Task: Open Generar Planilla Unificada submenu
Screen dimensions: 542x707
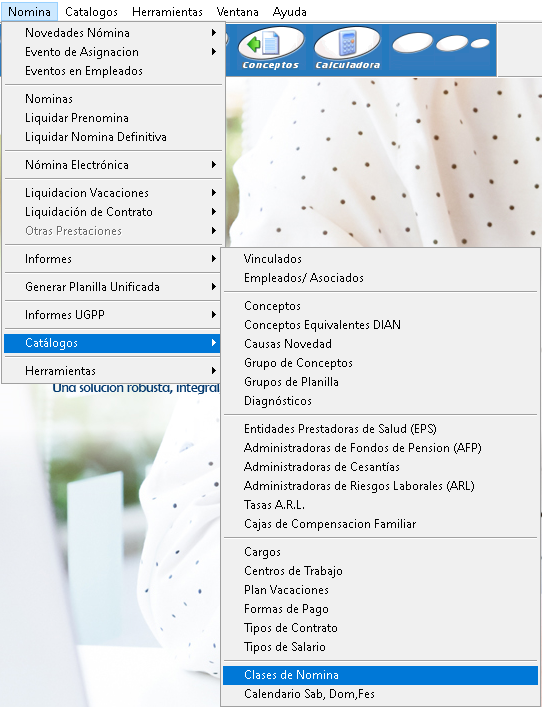Action: click(x=113, y=287)
